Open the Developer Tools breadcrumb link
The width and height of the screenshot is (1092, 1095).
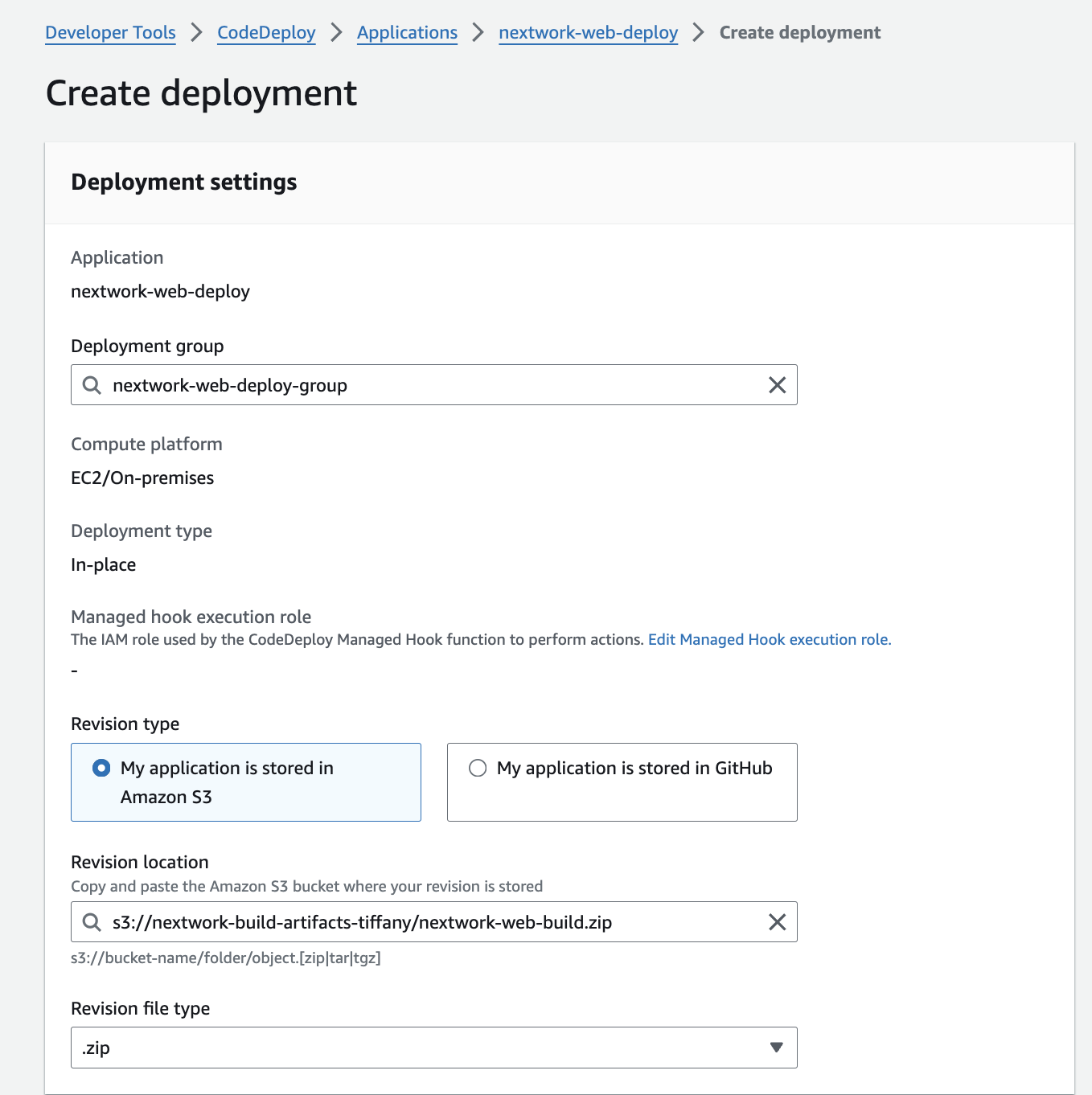click(110, 33)
